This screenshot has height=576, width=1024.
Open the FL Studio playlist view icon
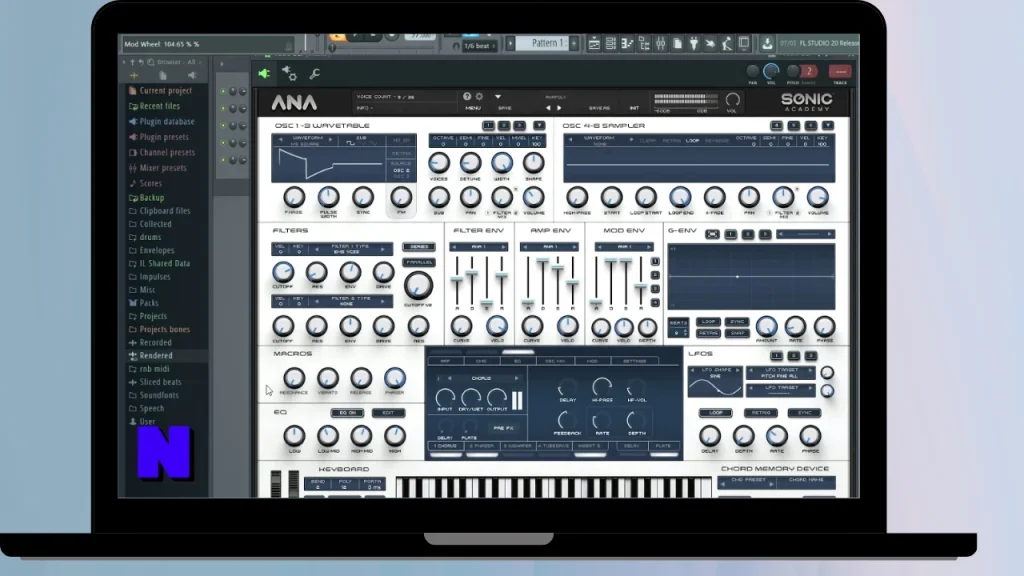click(x=594, y=44)
